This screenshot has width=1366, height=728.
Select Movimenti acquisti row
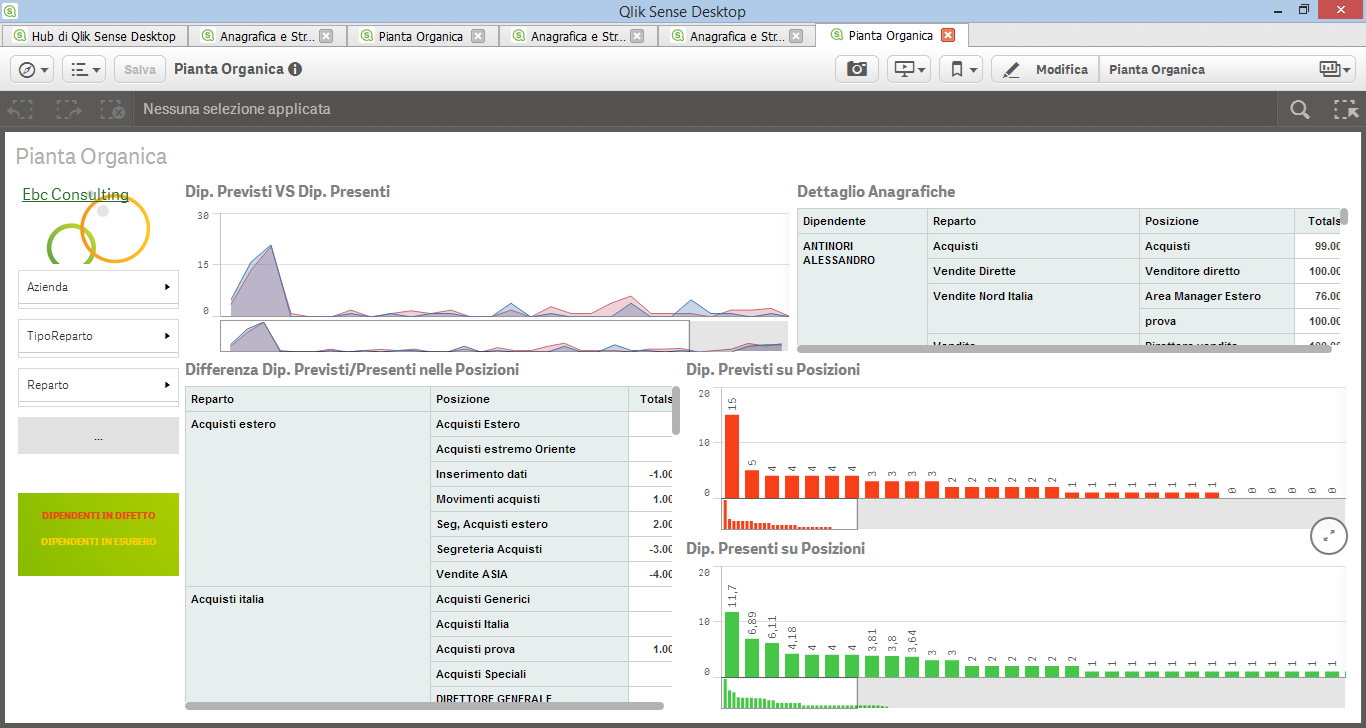point(530,499)
